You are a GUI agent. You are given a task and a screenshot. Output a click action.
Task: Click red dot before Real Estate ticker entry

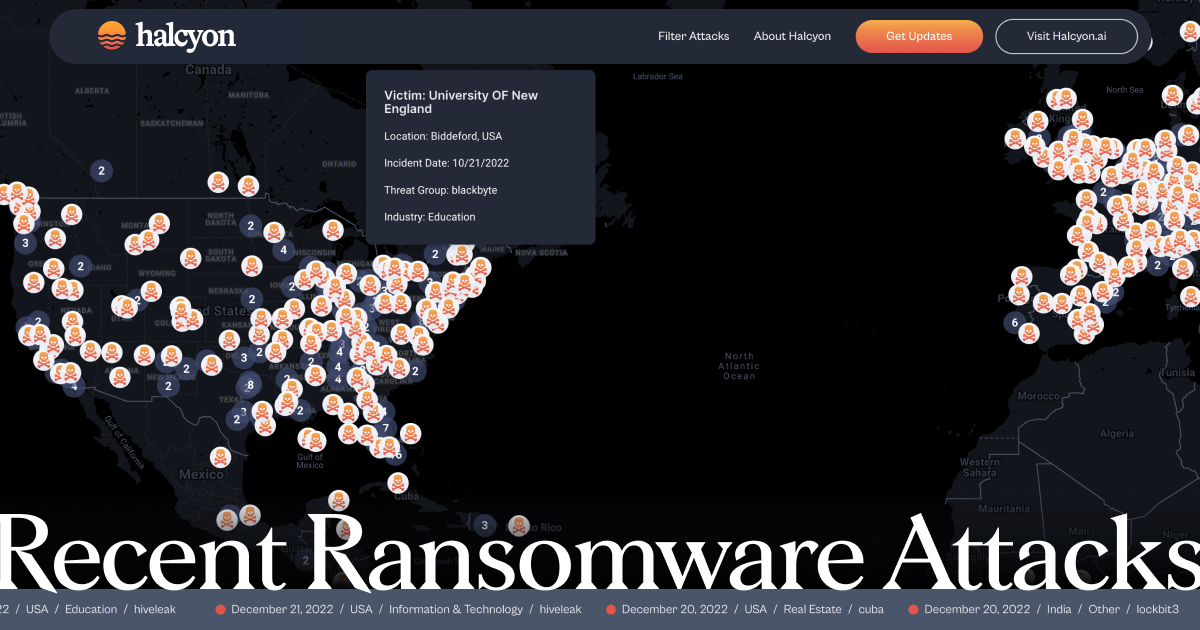pyautogui.click(x=612, y=609)
